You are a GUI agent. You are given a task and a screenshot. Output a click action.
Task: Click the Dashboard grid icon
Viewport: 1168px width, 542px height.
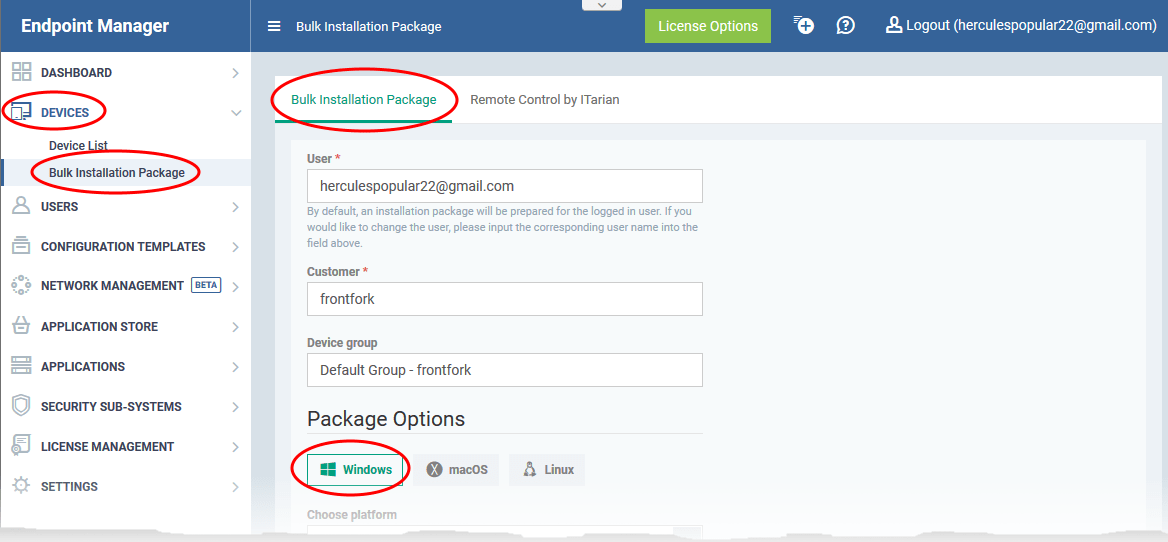pyautogui.click(x=22, y=72)
